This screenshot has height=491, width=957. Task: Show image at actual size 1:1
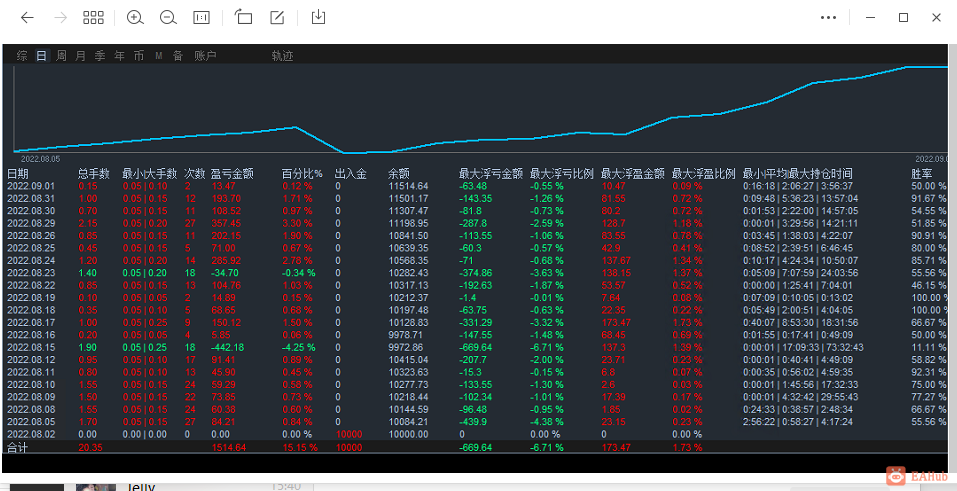[201, 18]
